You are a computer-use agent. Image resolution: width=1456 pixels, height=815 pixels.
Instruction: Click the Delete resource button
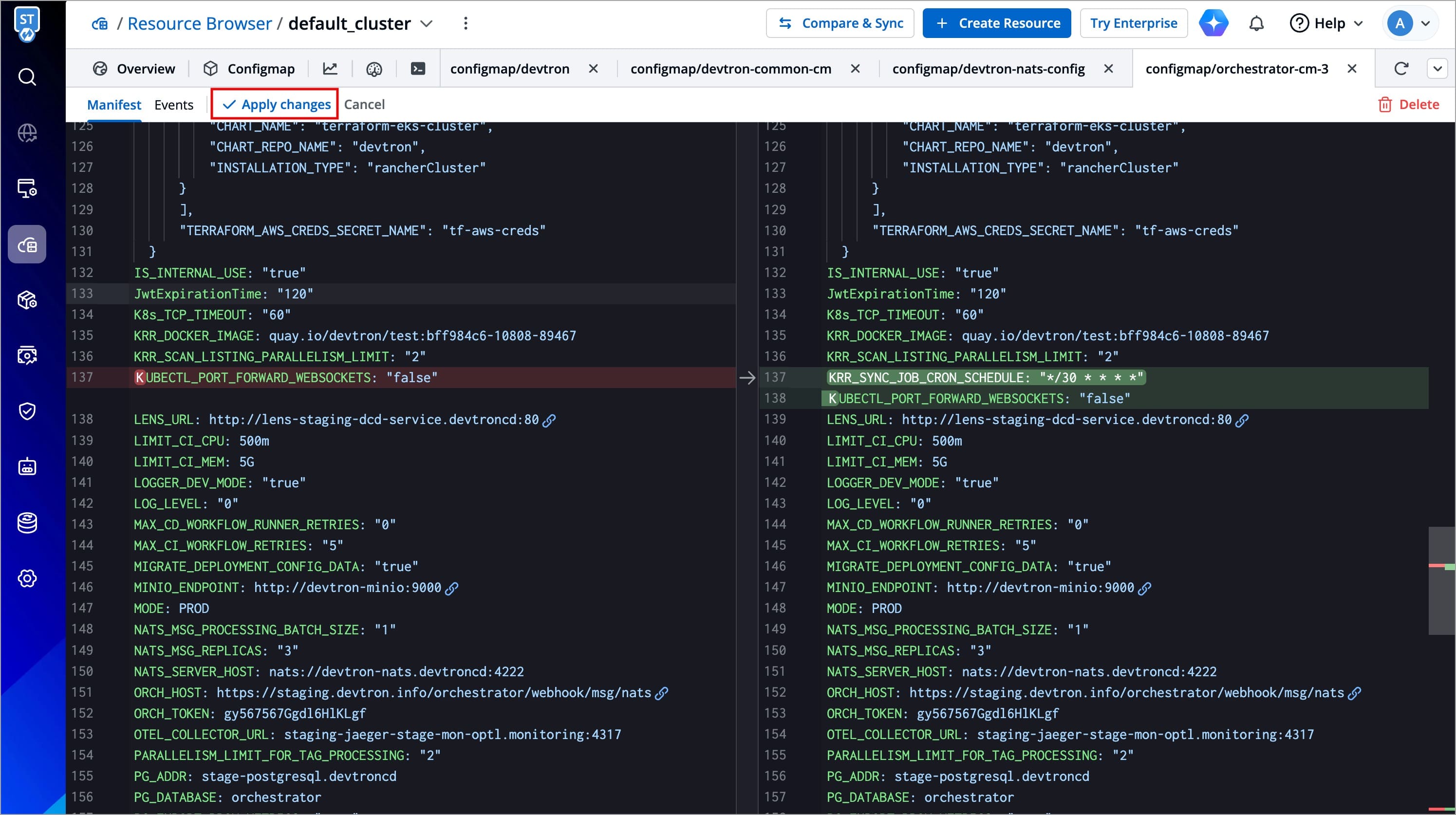pyautogui.click(x=1408, y=105)
